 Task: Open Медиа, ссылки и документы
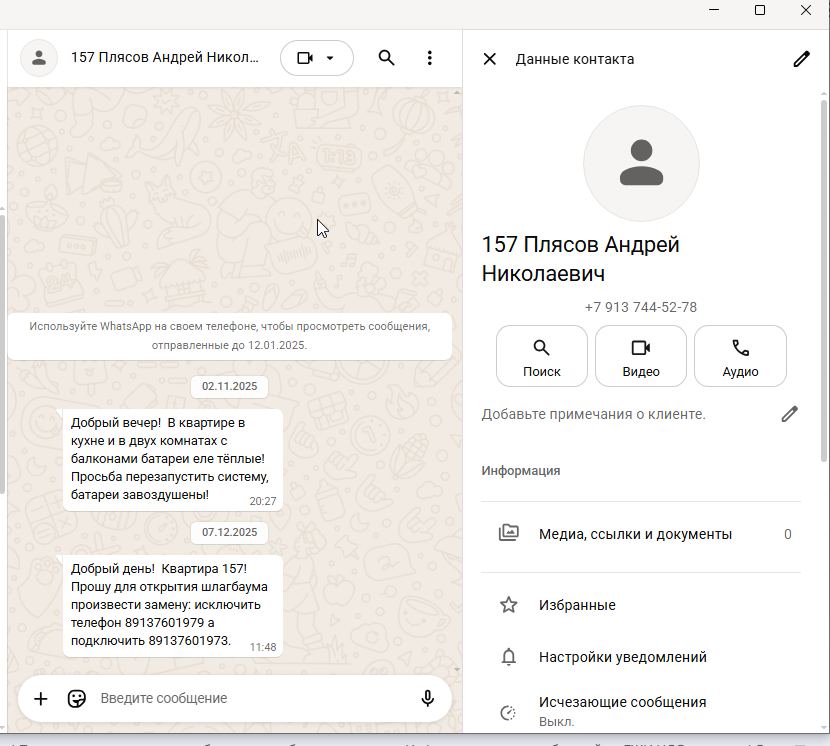640,534
